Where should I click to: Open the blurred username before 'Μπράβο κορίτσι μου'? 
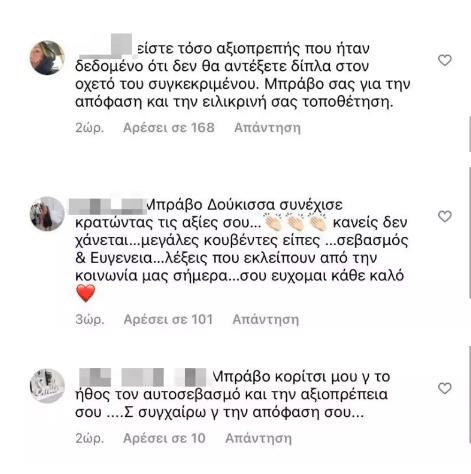click(x=144, y=377)
